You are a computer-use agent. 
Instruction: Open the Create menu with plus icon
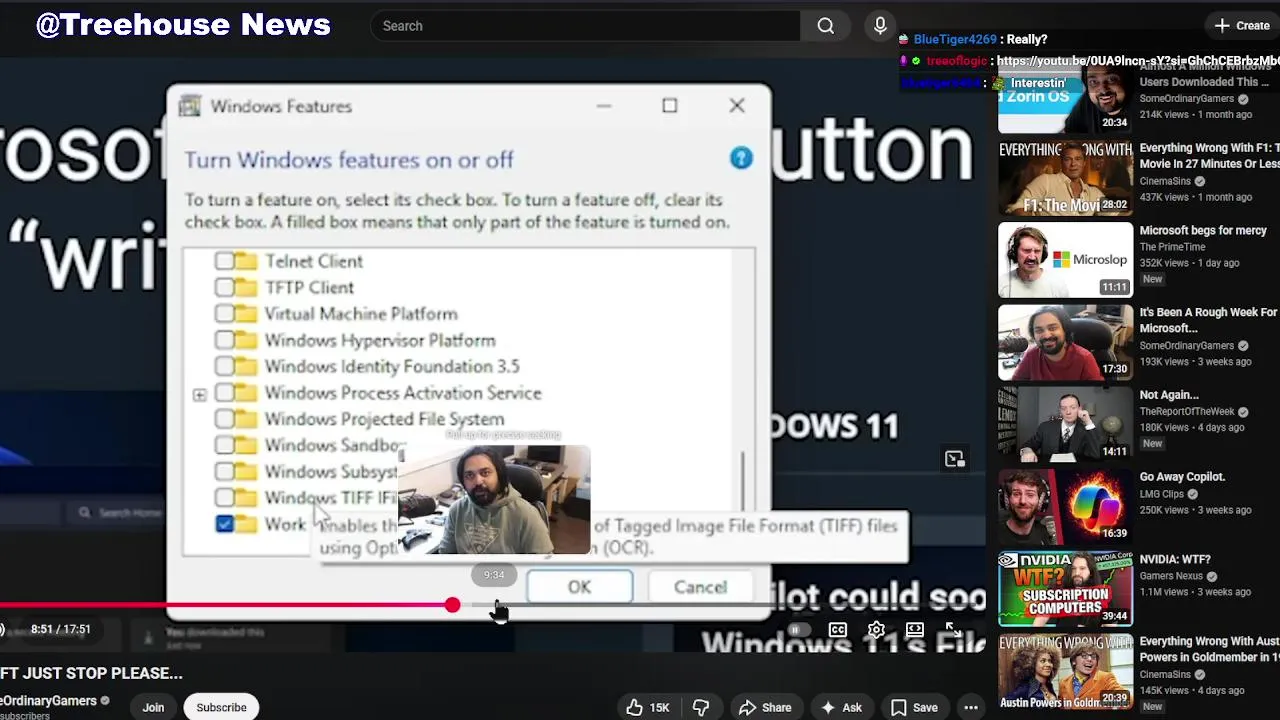point(1242,26)
